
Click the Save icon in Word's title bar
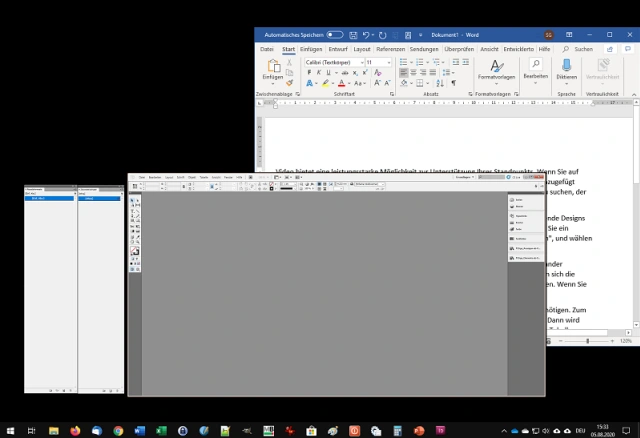(x=354, y=34)
